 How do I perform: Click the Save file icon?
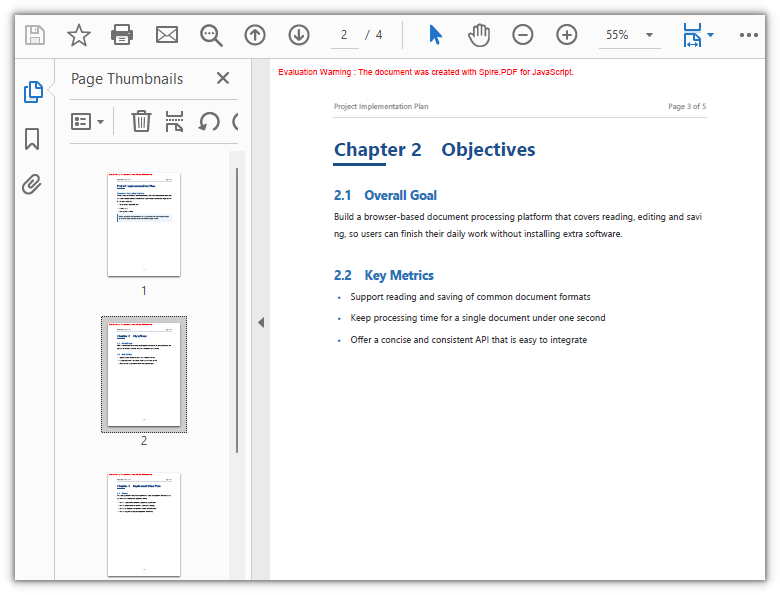click(35, 35)
